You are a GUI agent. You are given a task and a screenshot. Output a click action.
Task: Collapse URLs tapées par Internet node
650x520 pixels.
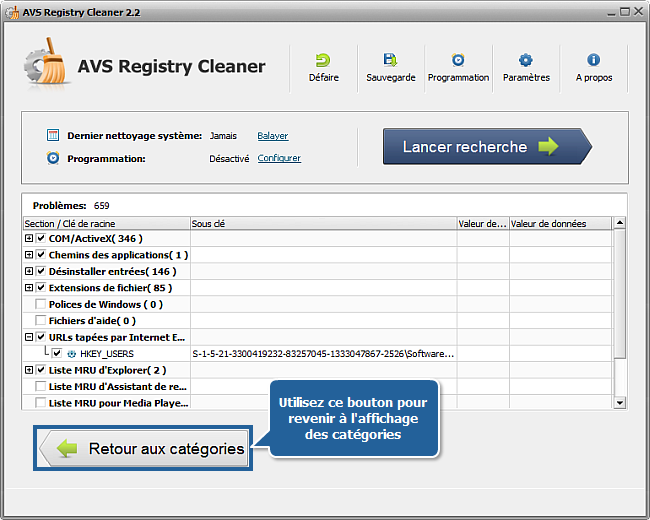click(x=29, y=337)
